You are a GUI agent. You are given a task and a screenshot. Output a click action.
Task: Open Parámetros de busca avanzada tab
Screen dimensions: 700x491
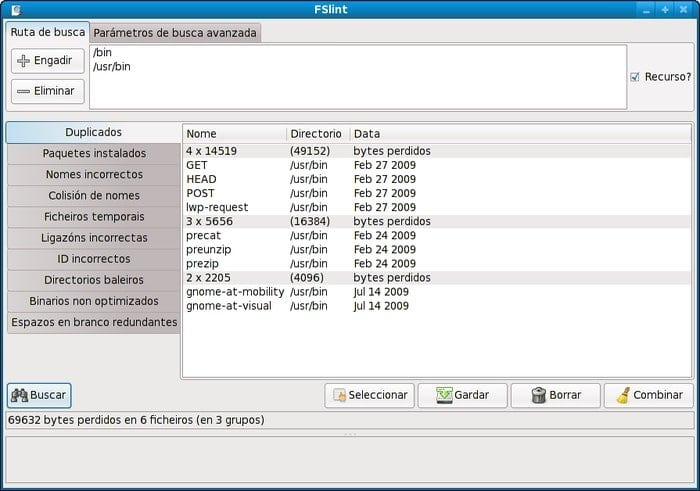(175, 33)
